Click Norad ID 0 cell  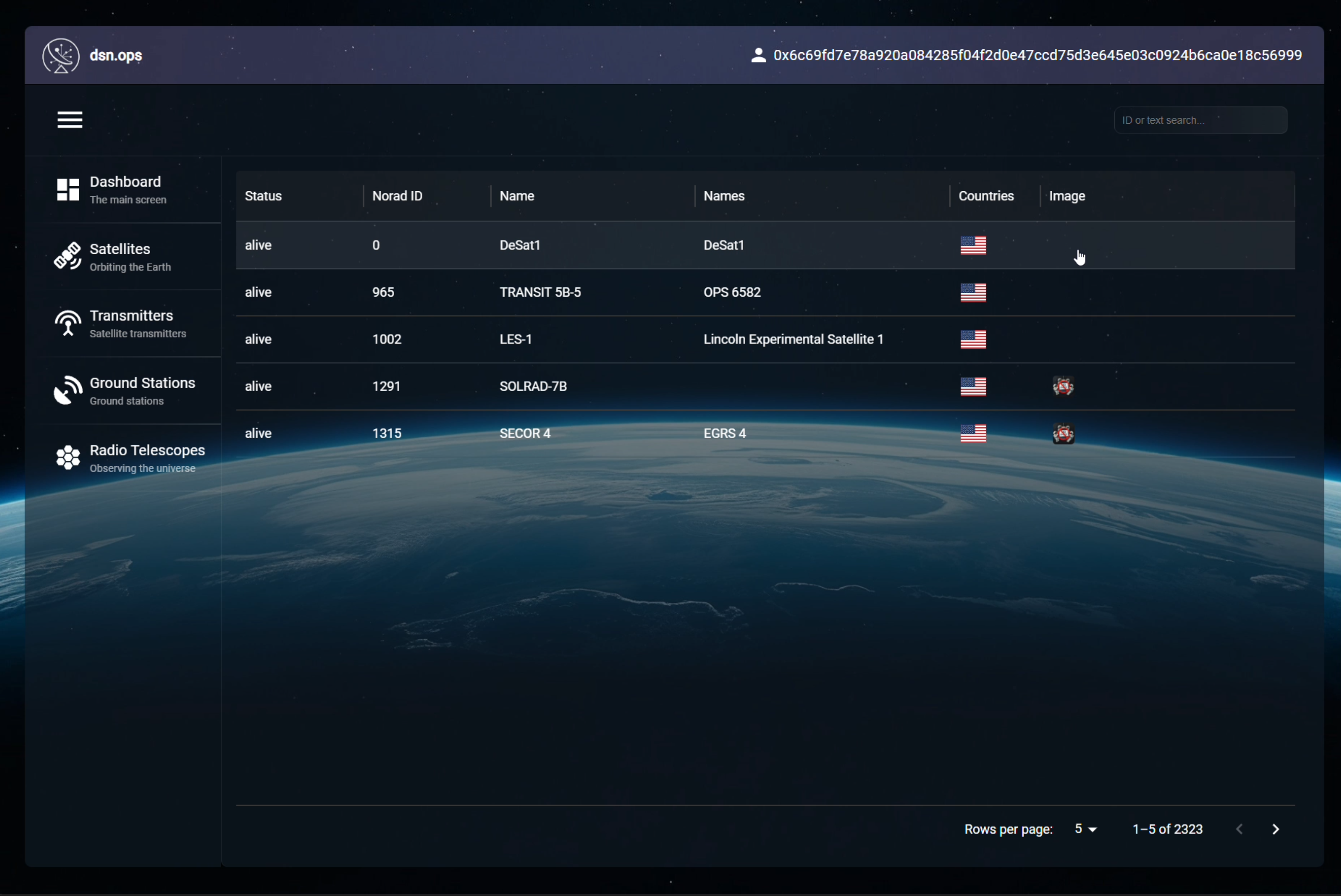(x=376, y=245)
